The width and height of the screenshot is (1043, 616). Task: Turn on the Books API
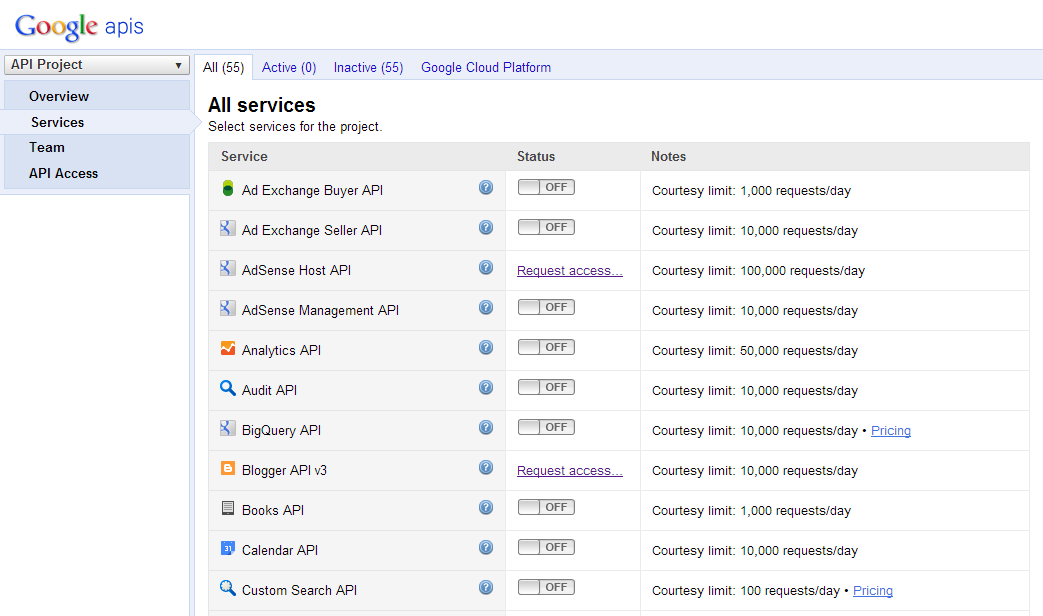pyautogui.click(x=545, y=507)
